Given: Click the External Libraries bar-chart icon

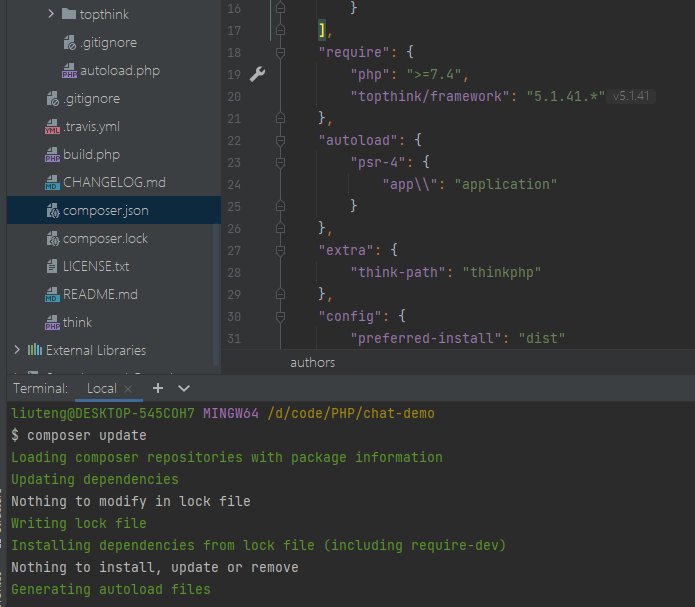Looking at the screenshot, I should pyautogui.click(x=35, y=350).
